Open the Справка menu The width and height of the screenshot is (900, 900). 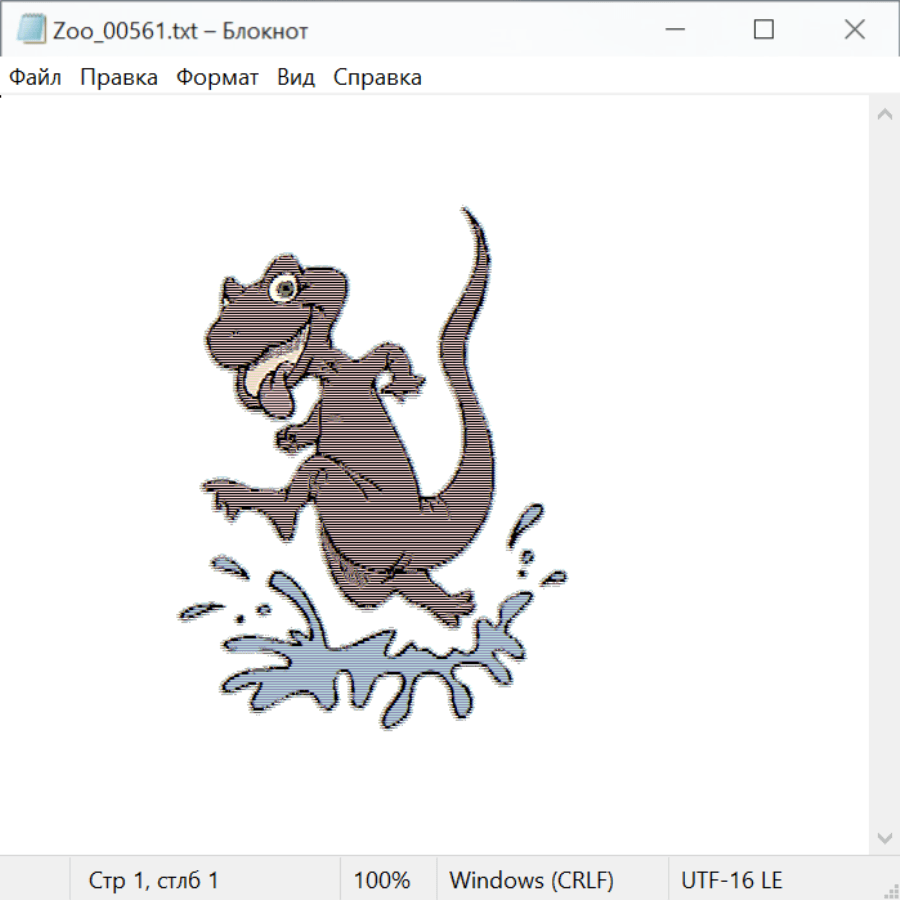pyautogui.click(x=377, y=78)
